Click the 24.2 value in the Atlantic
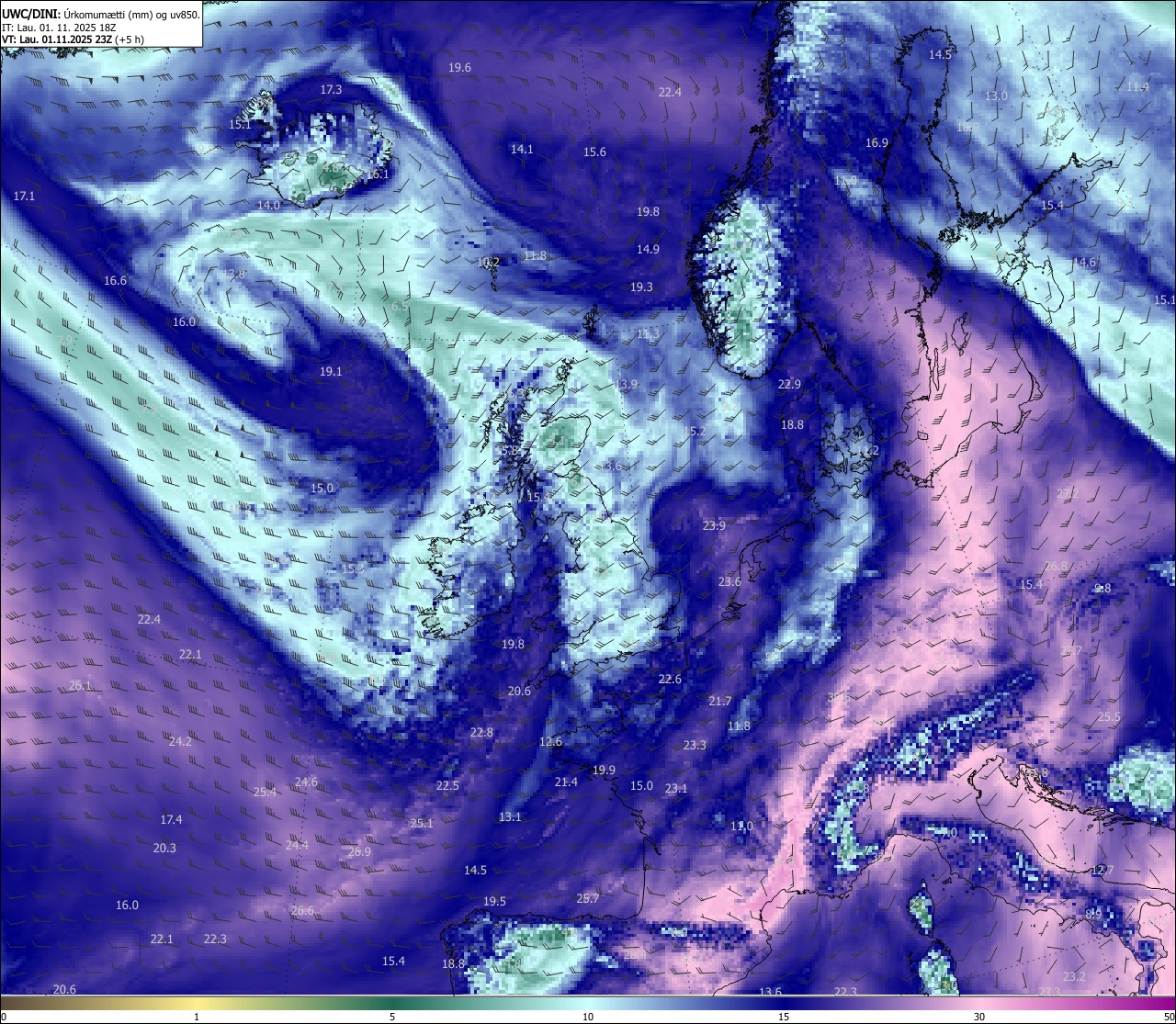The width and height of the screenshot is (1176, 1024). (180, 742)
